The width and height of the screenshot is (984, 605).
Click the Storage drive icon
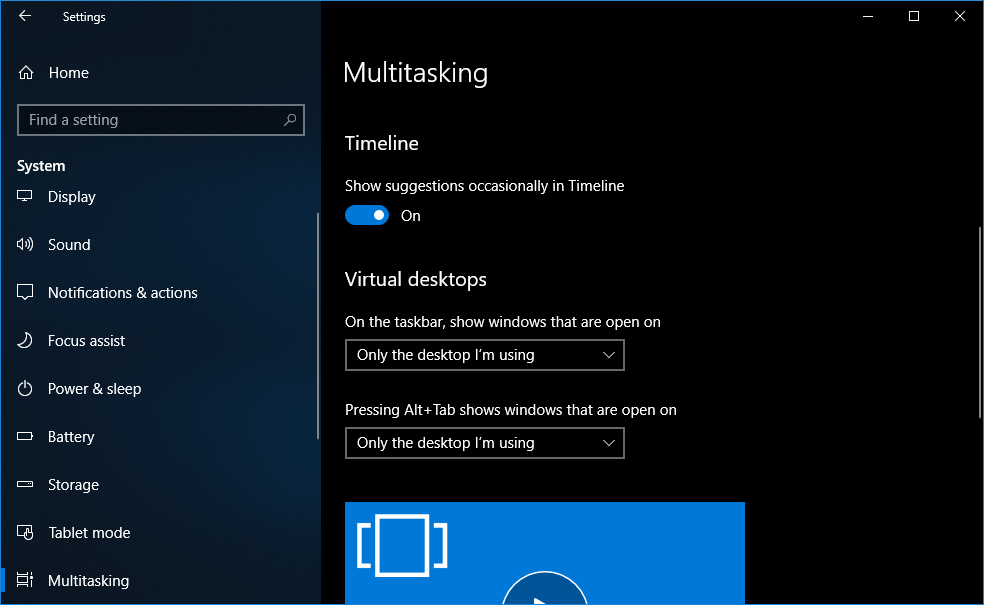click(x=26, y=485)
